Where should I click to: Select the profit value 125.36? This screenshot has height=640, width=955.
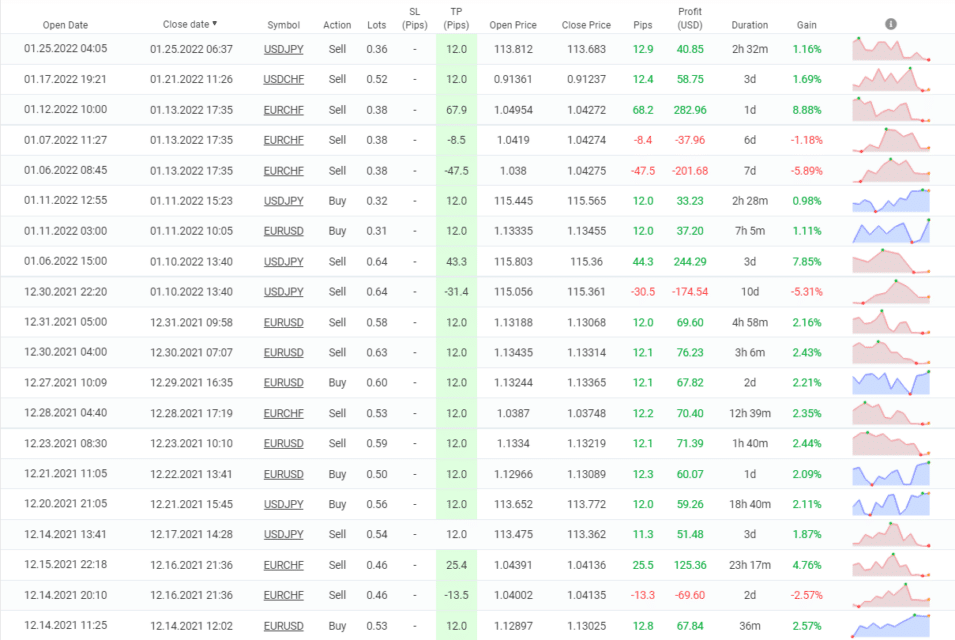click(x=689, y=565)
